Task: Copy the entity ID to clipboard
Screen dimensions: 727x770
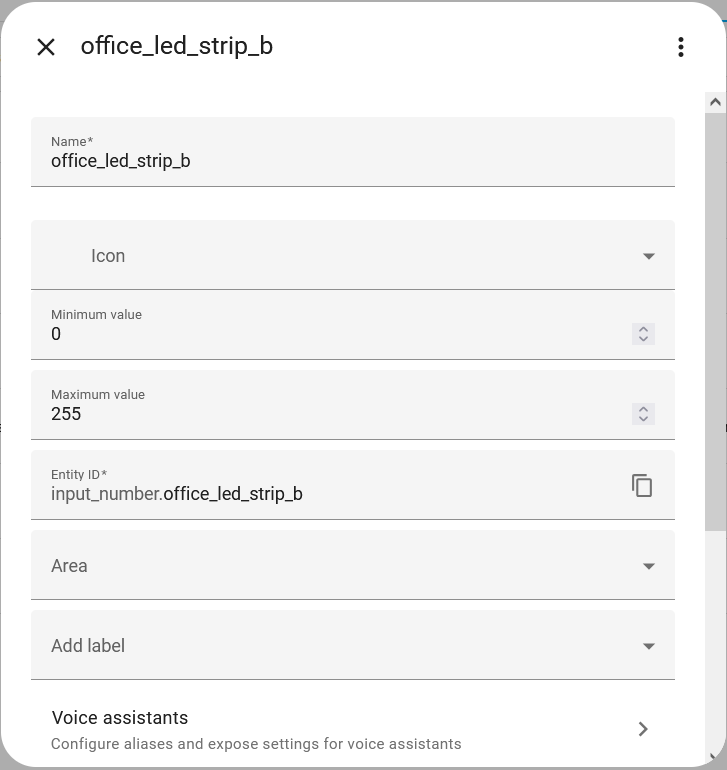Action: pos(642,486)
